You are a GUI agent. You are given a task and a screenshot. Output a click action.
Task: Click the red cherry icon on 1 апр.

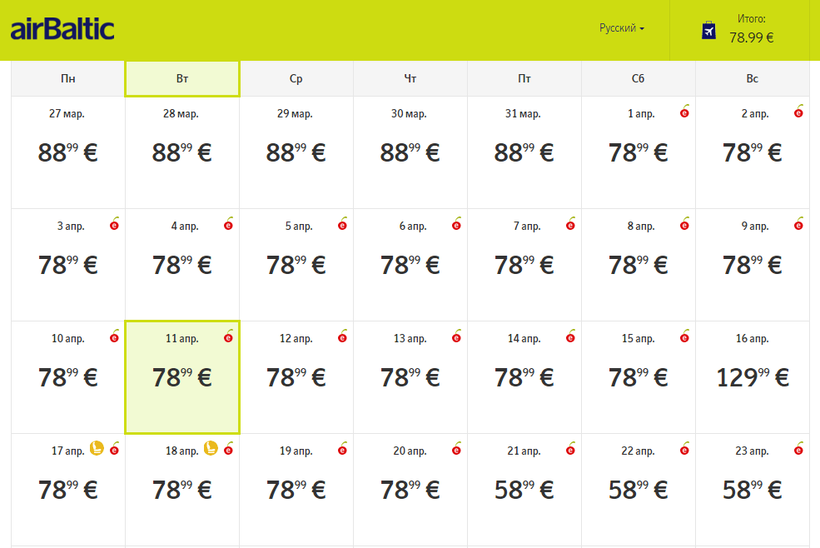pos(685,111)
